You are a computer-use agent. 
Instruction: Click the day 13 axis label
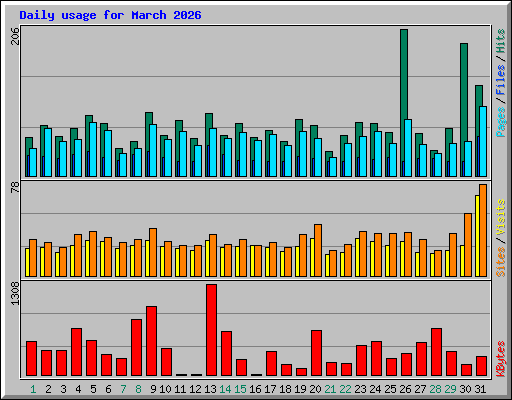pos(210,389)
